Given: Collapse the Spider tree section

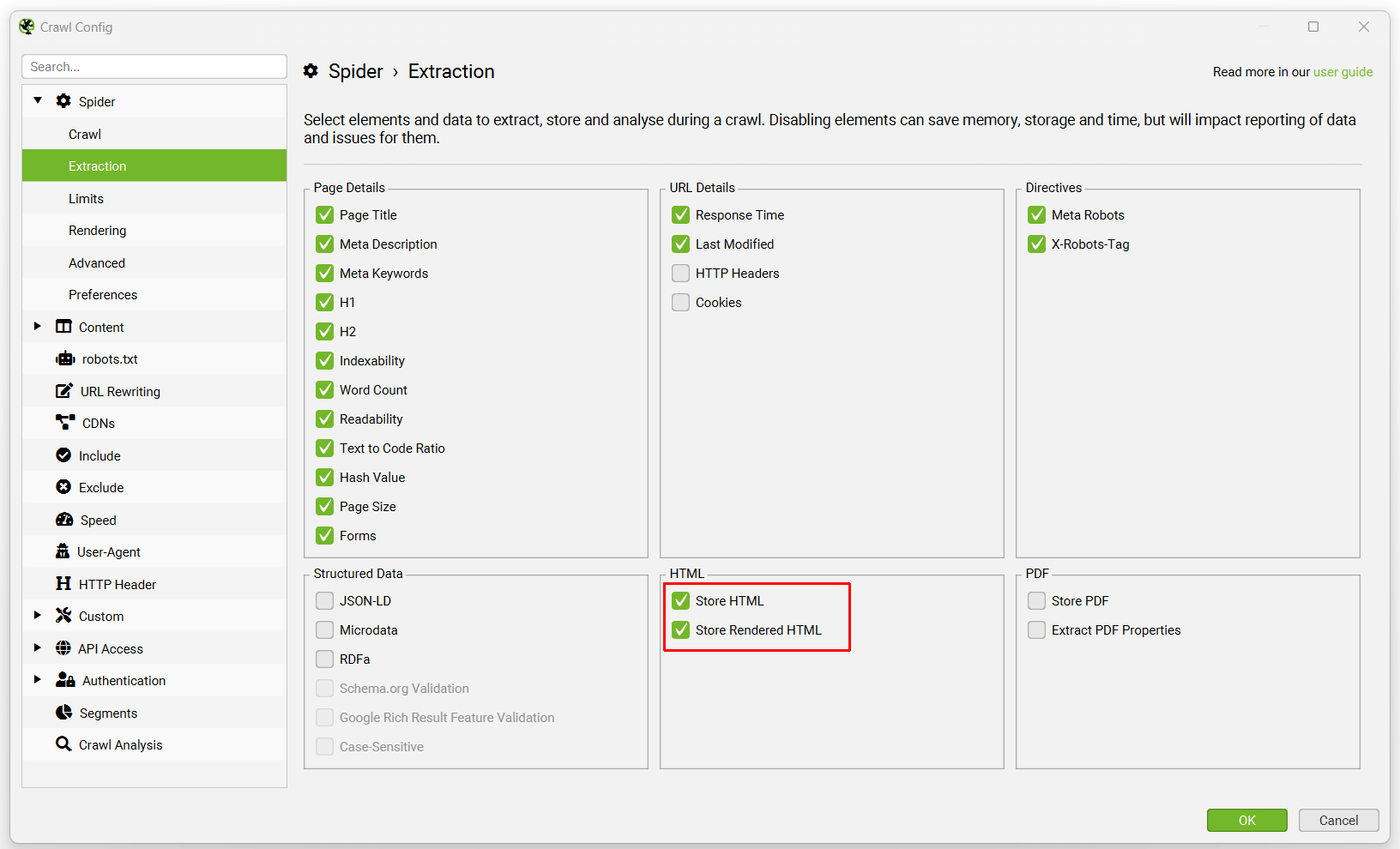Looking at the screenshot, I should [38, 100].
